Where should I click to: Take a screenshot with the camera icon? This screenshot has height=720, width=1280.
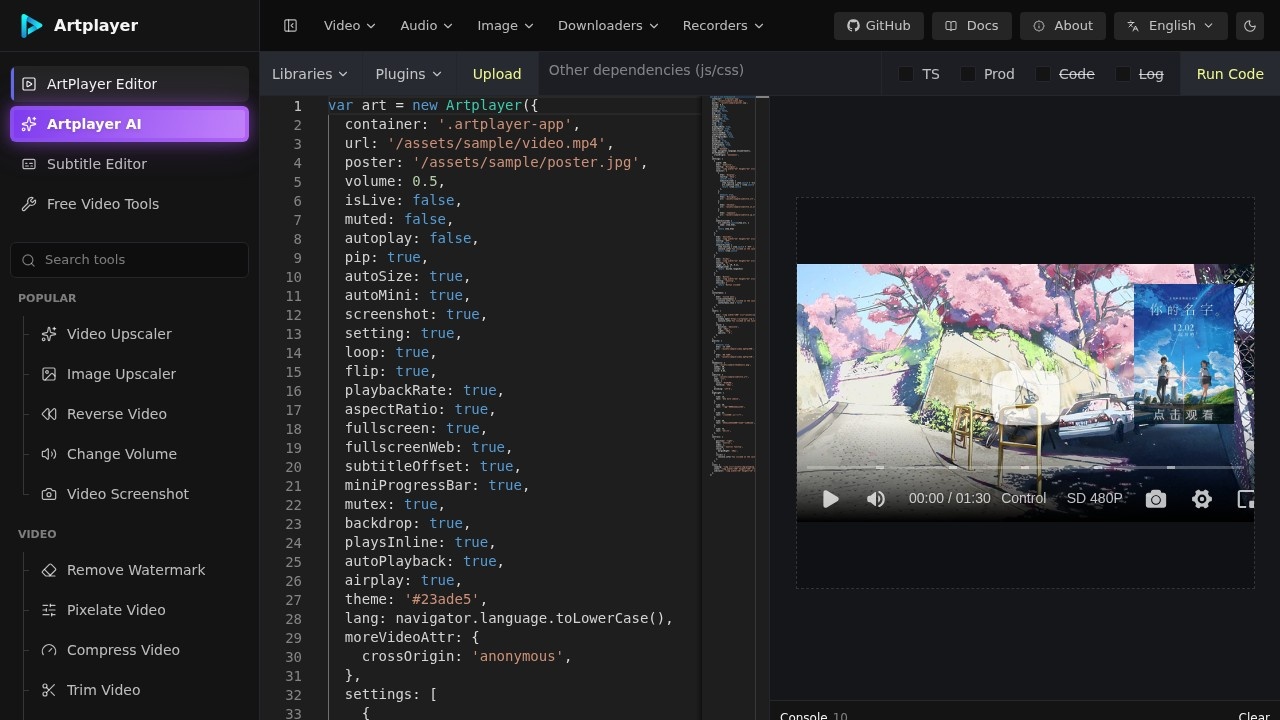click(1156, 499)
